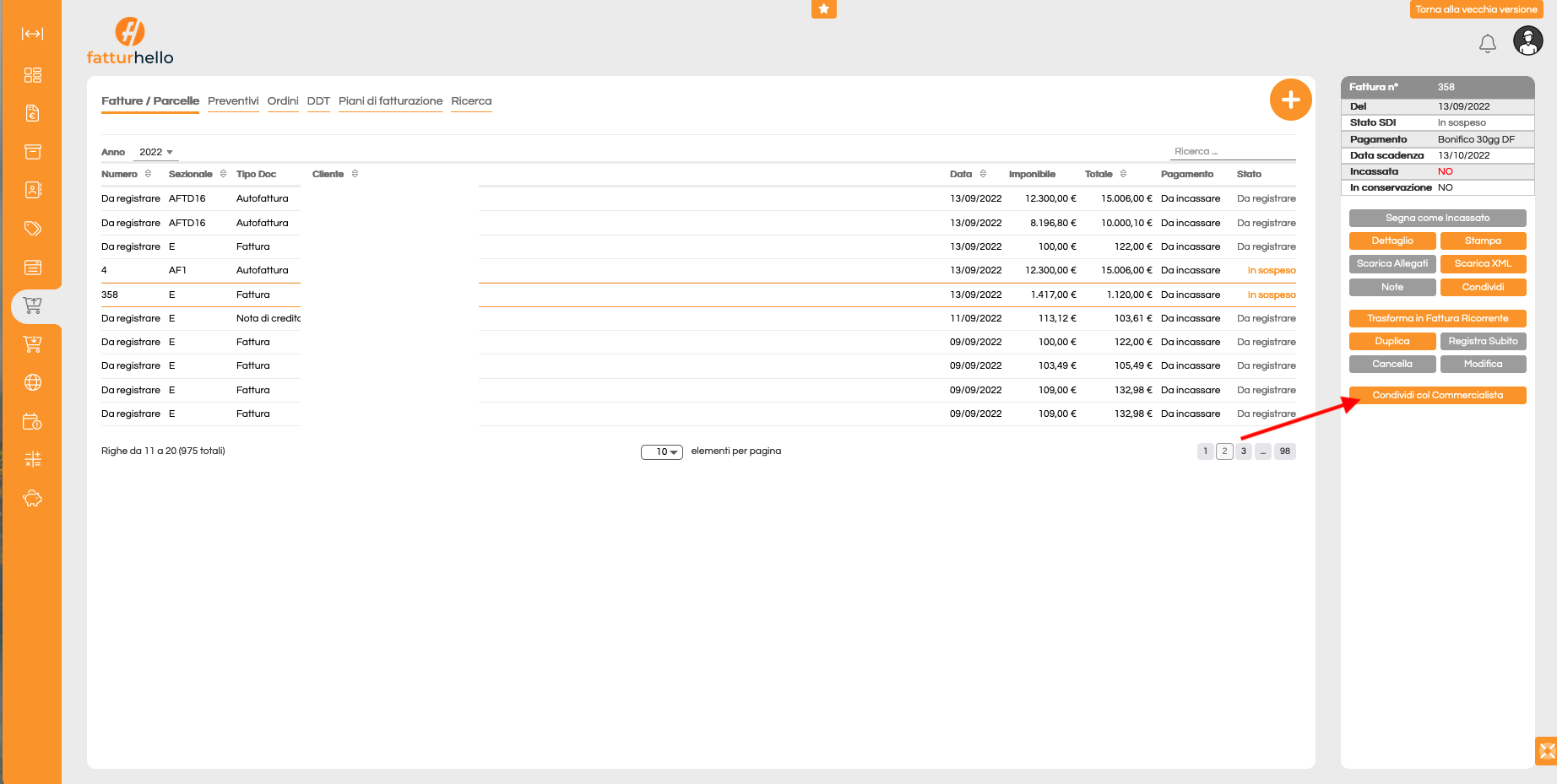Open the contacts address book icon
The height and width of the screenshot is (784, 1557).
click(32, 190)
